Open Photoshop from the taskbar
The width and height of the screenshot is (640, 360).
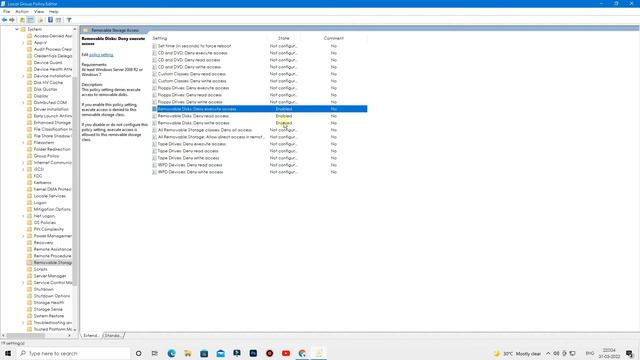coord(253,353)
